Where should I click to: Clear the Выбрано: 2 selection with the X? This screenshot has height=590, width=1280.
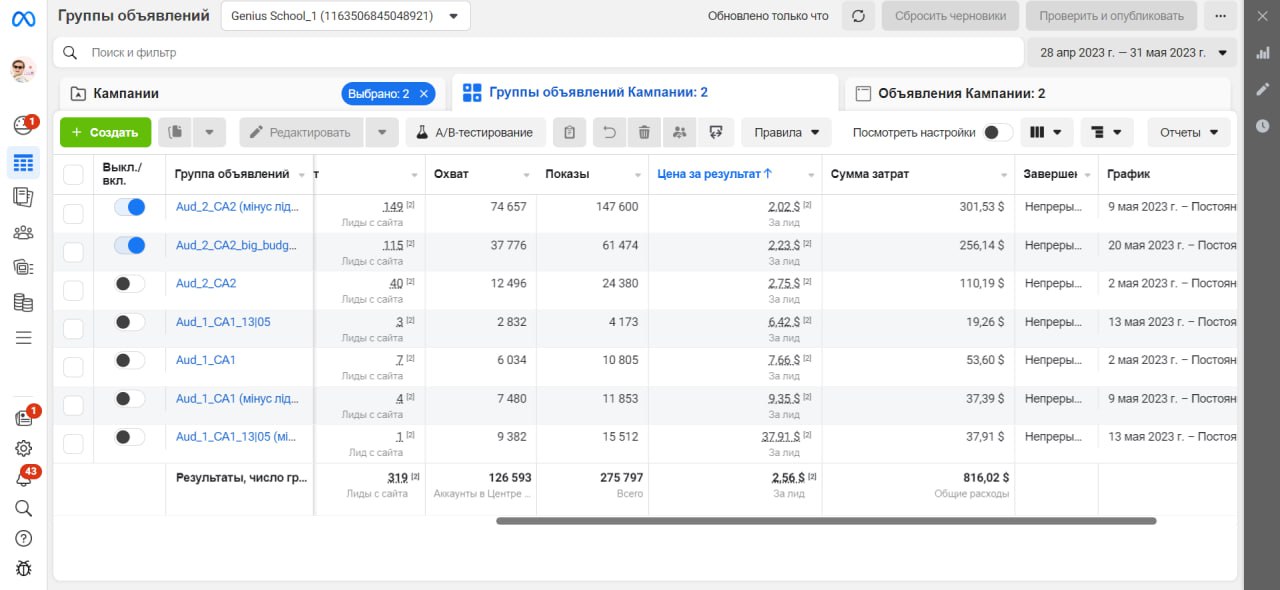point(423,94)
